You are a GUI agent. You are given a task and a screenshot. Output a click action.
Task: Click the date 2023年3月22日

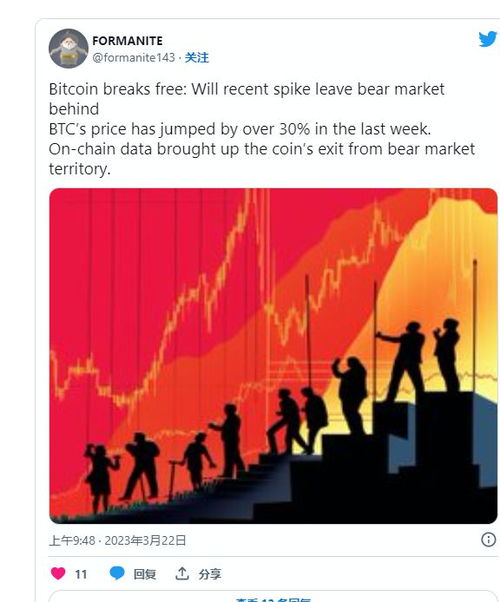[x=145, y=541]
